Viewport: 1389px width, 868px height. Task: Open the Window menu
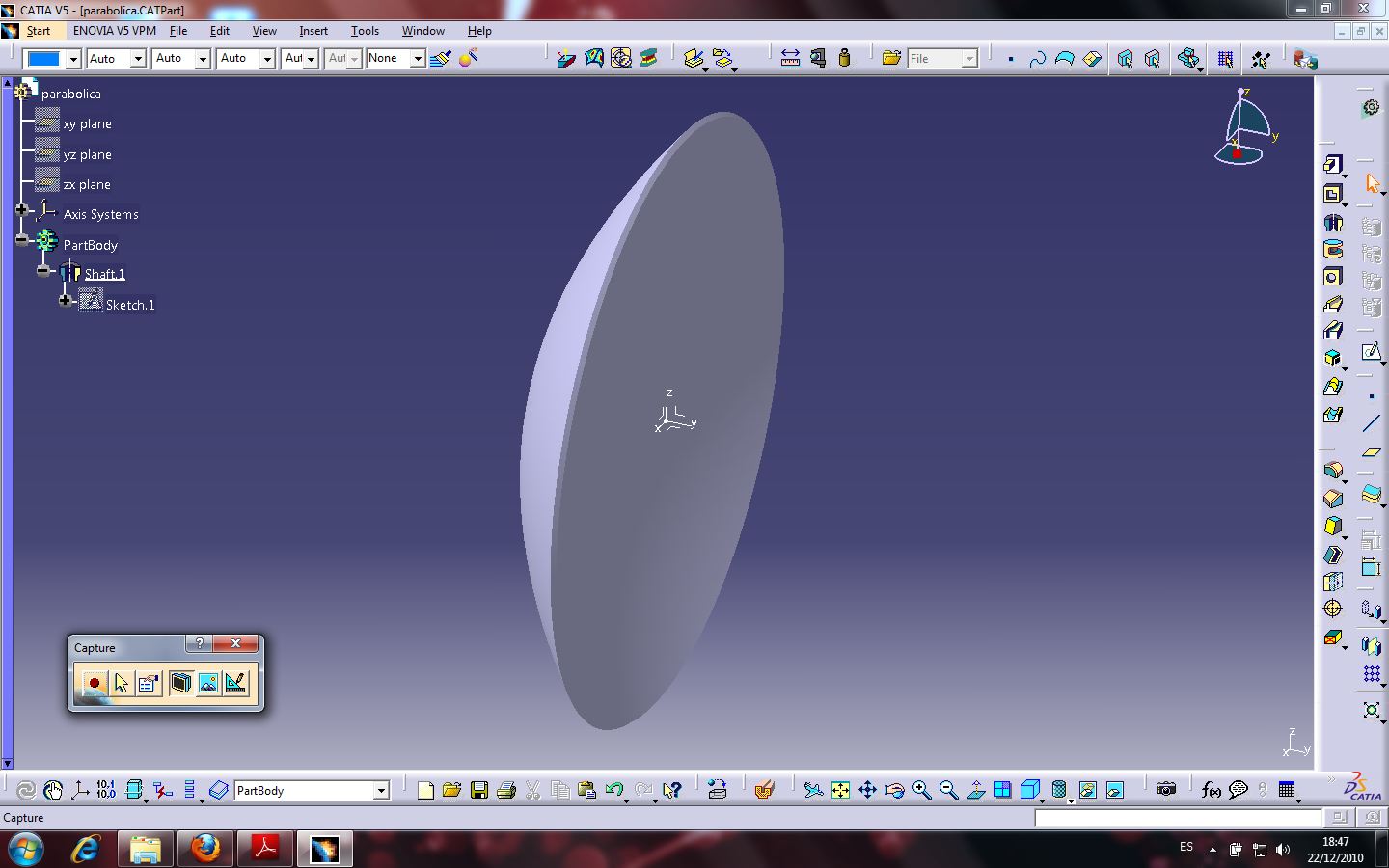pyautogui.click(x=423, y=31)
